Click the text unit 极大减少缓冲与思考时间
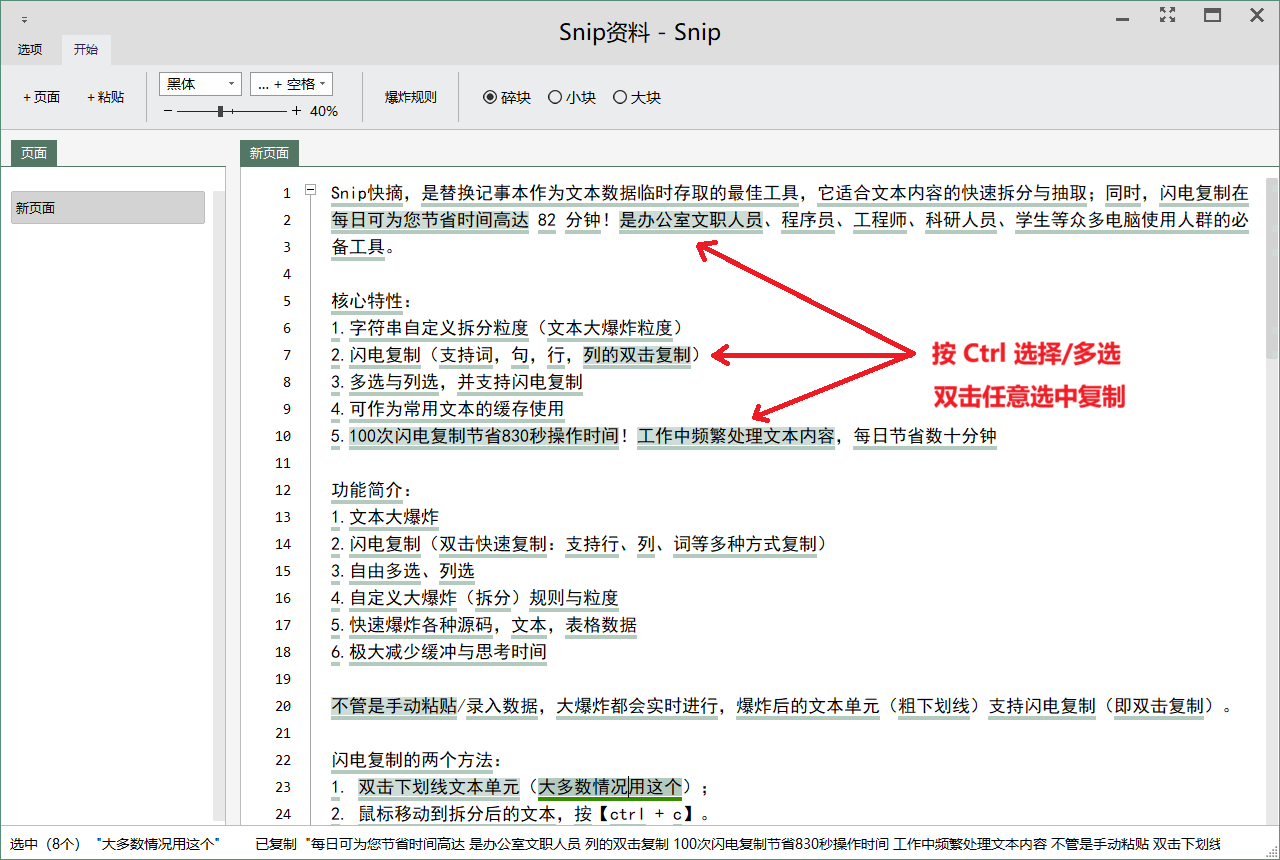The image size is (1280, 860). click(448, 652)
